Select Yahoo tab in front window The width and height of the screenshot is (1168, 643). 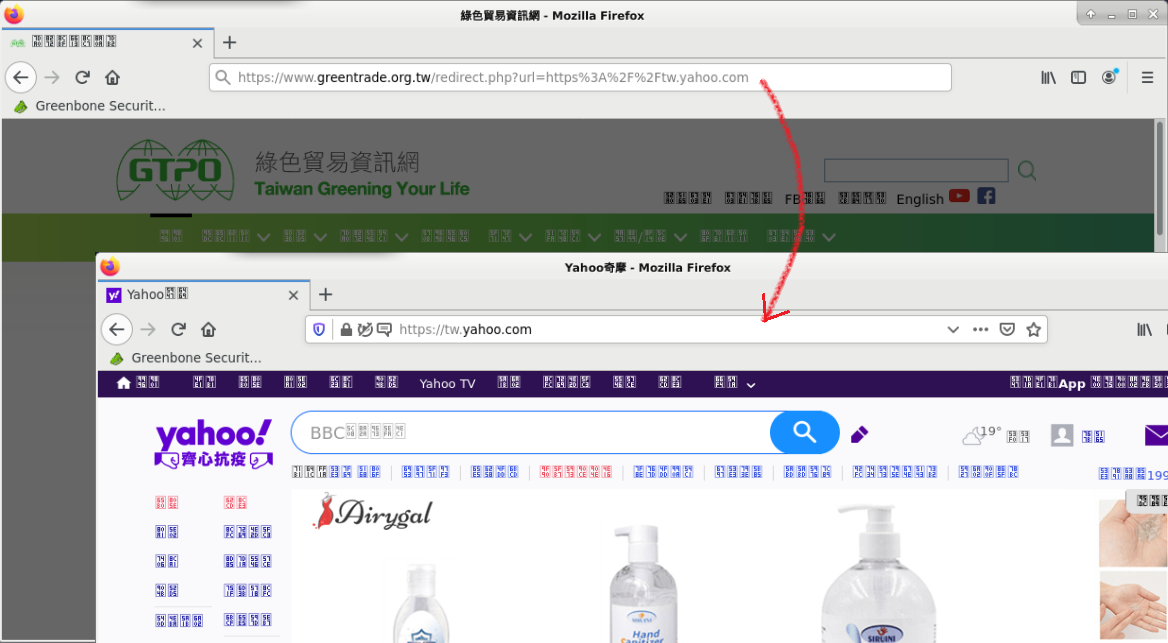(203, 294)
